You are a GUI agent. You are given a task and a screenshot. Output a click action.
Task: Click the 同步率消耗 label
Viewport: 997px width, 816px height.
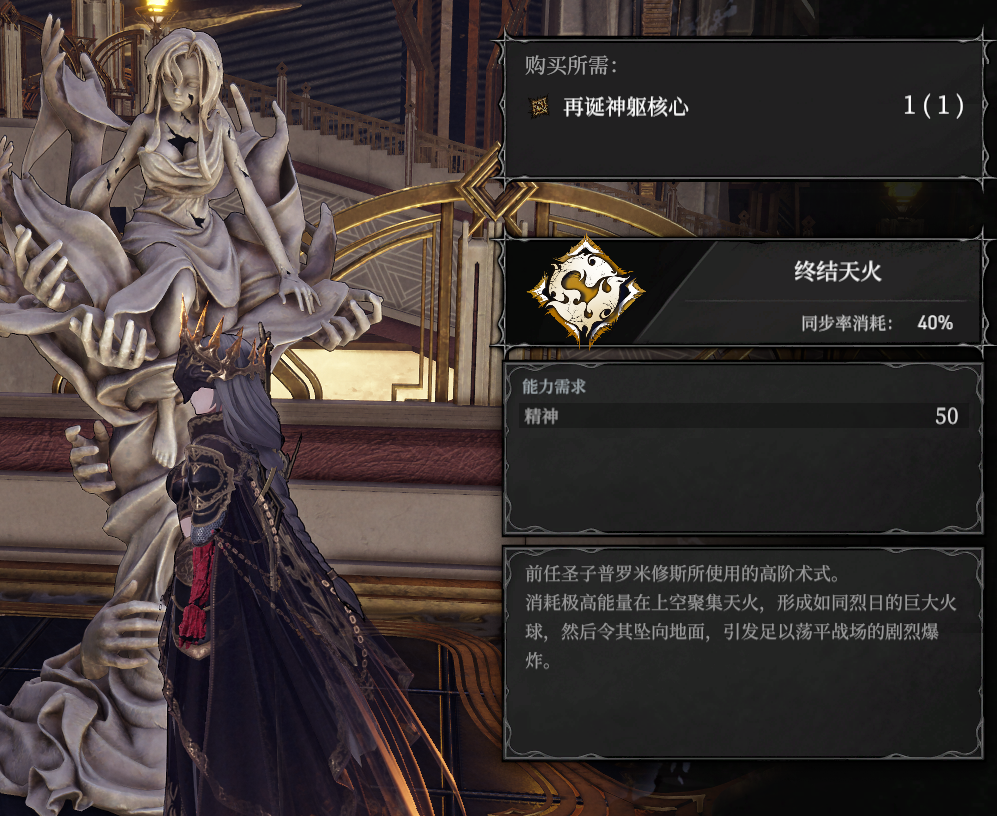(846, 322)
